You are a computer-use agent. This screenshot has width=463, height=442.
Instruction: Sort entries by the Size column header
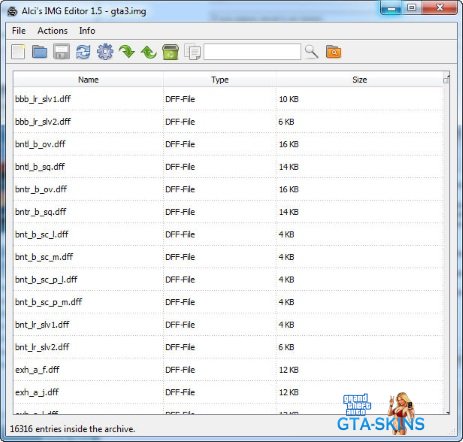[360, 80]
